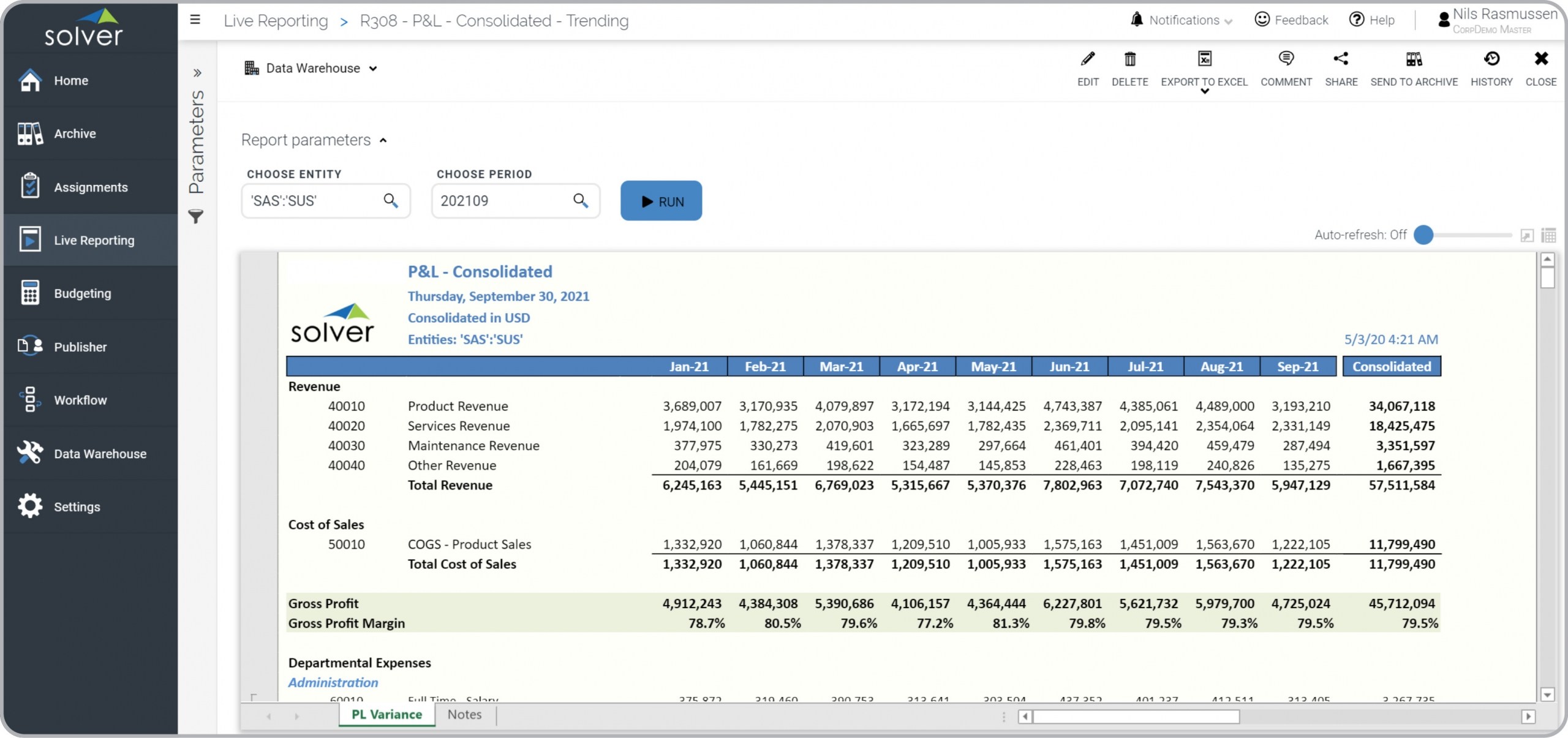This screenshot has width=1568, height=738.
Task: Click the filter funnel icon
Action: 196,216
